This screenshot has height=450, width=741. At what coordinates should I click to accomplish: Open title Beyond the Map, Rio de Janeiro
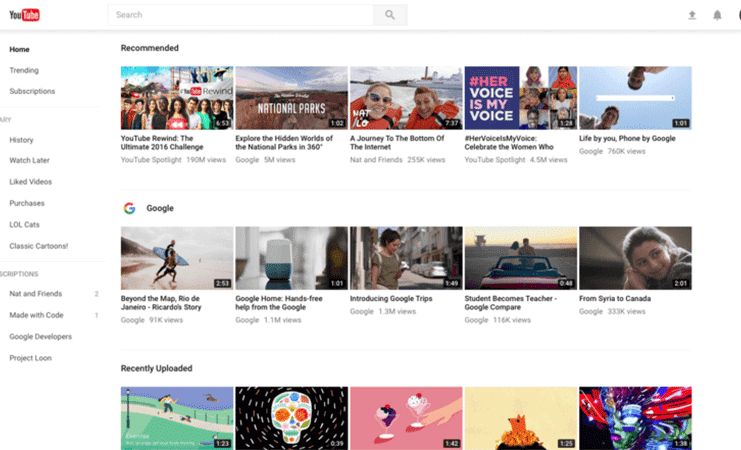tap(161, 303)
